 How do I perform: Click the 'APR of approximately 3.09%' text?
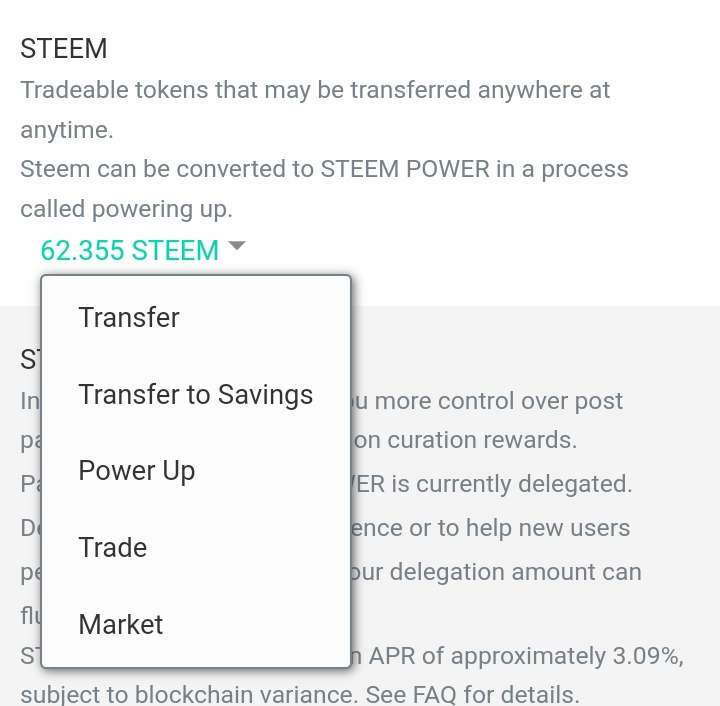[x=526, y=656]
